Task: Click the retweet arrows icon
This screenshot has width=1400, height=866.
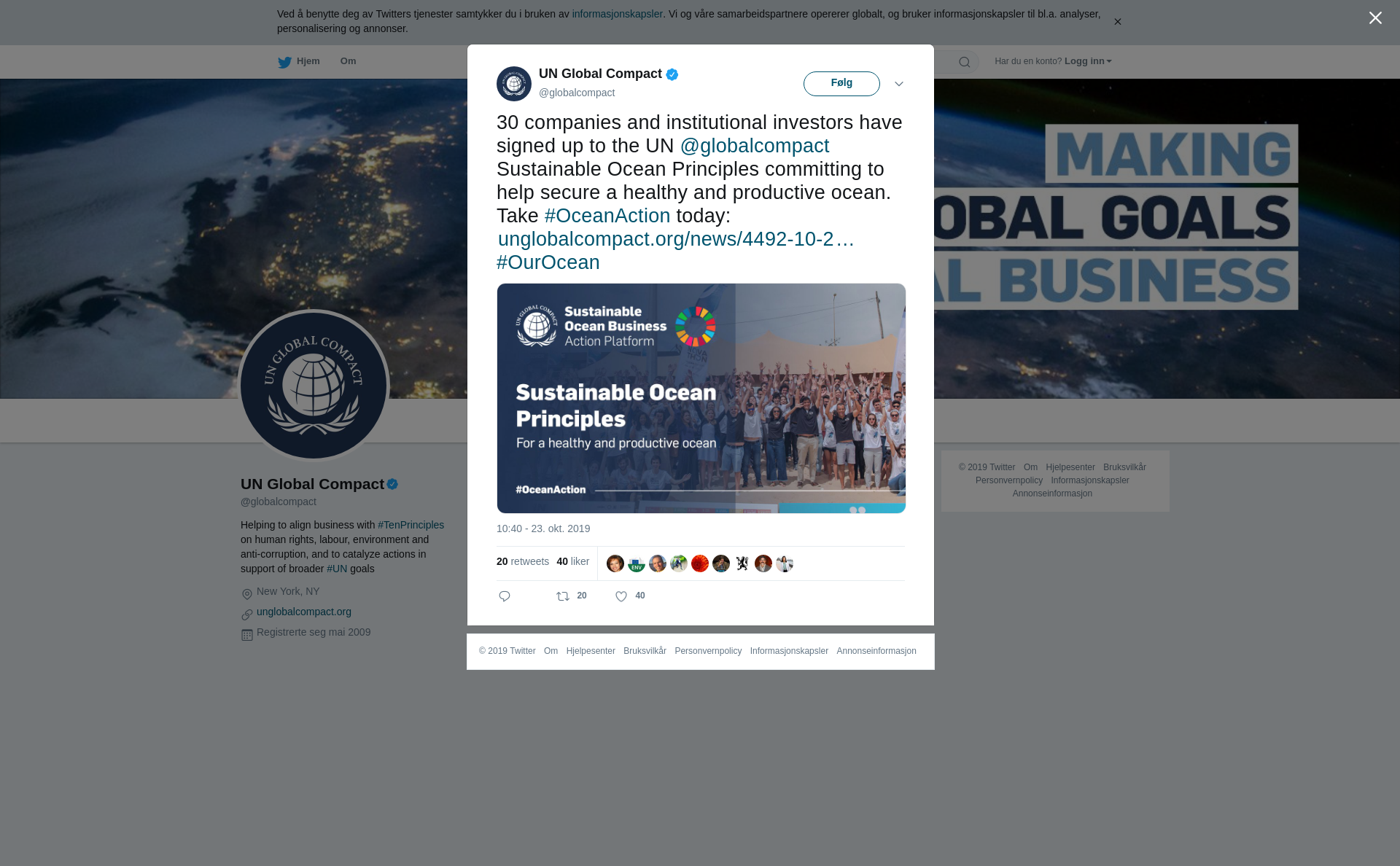Action: tap(563, 596)
